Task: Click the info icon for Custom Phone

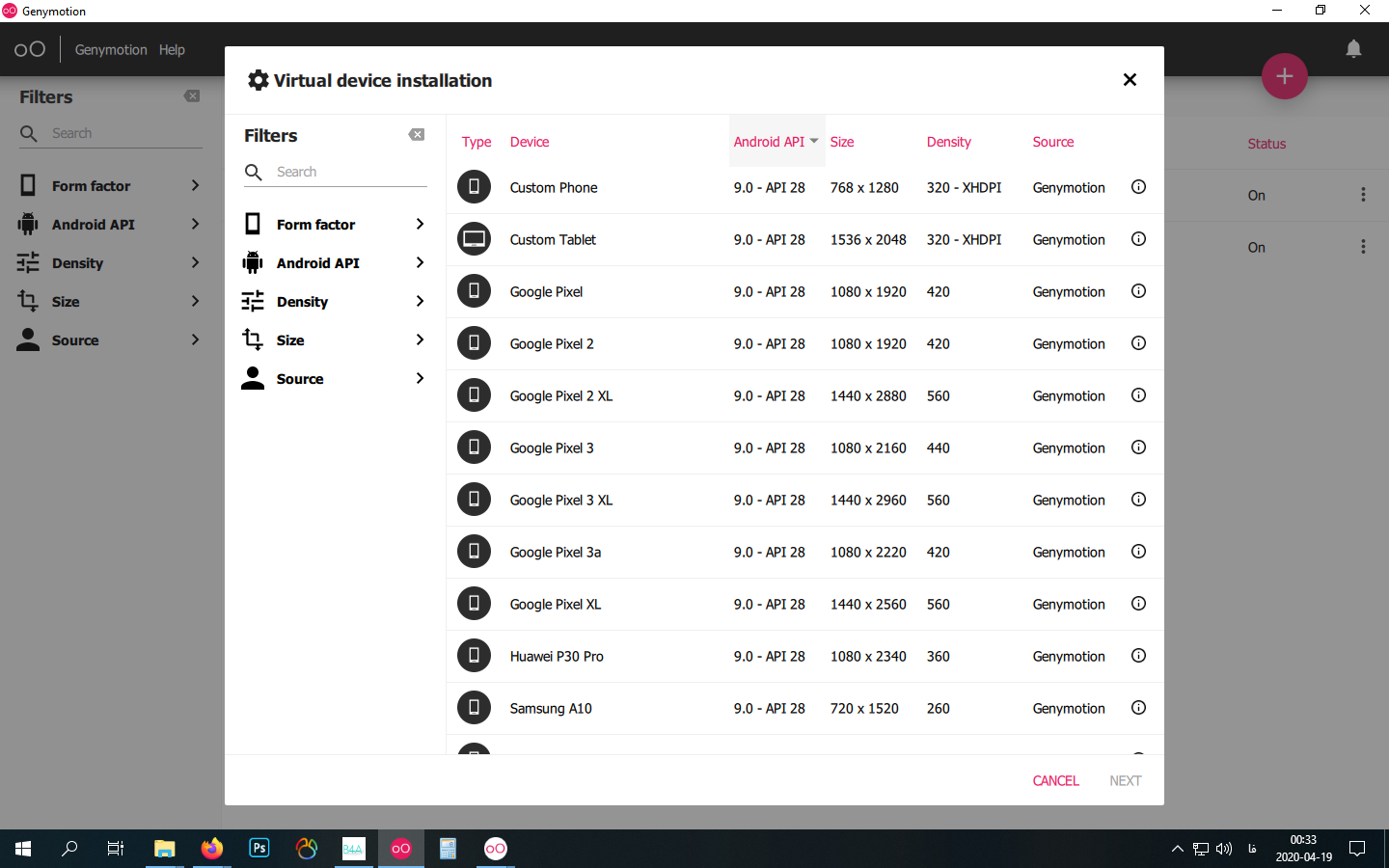Action: (x=1138, y=187)
